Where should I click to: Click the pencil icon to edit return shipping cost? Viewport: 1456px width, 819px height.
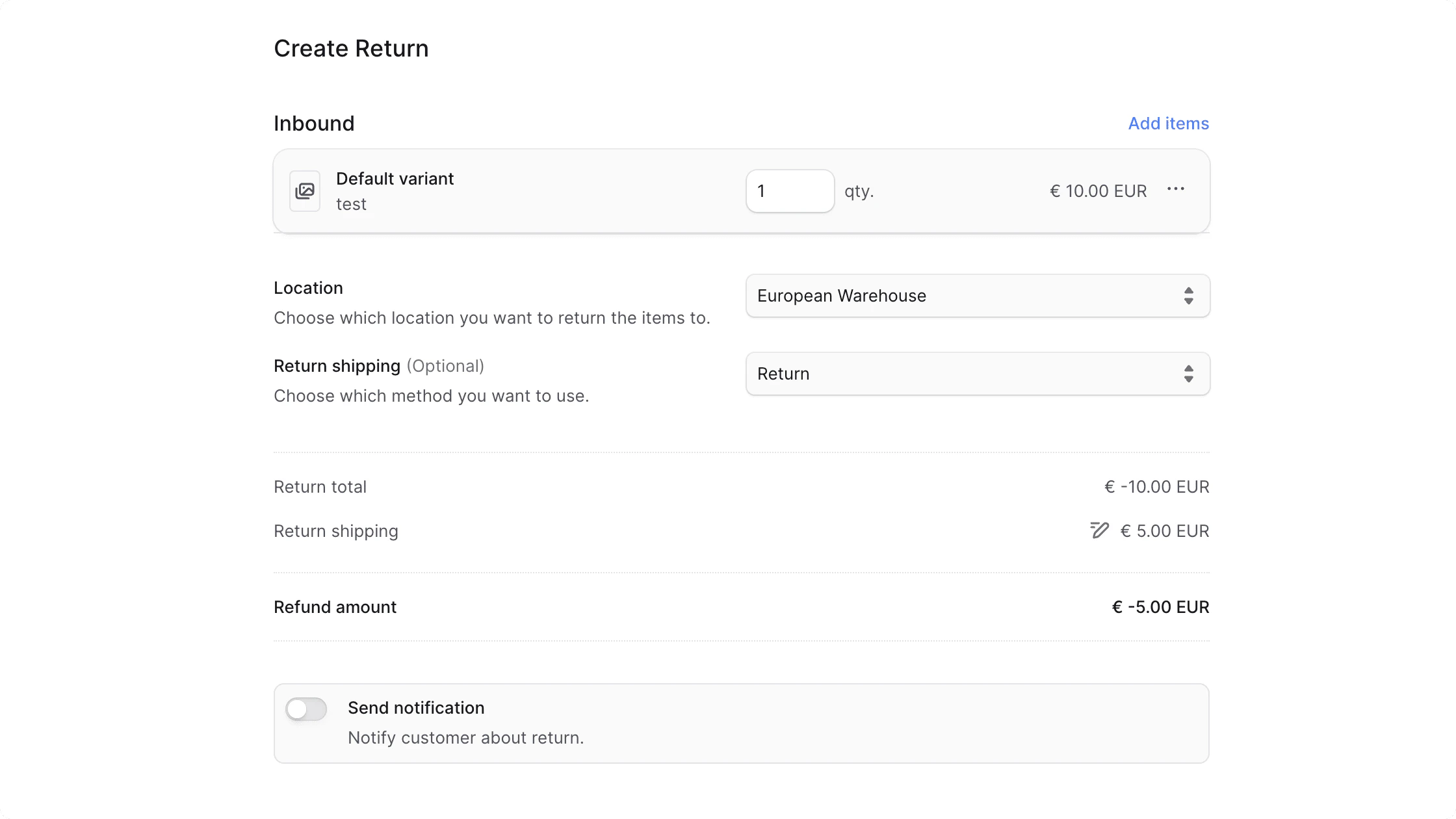[1099, 530]
